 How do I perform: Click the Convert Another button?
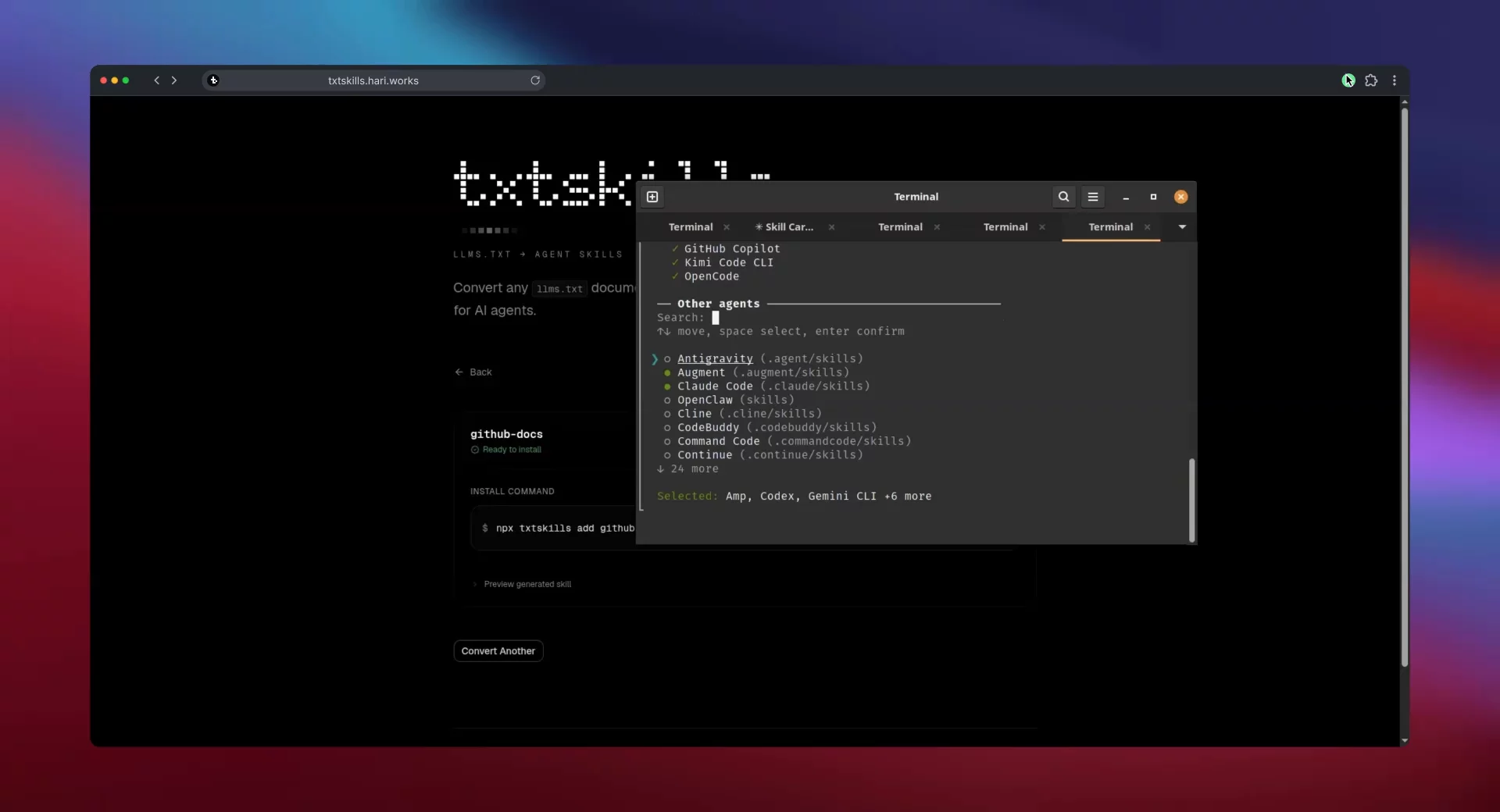click(498, 651)
